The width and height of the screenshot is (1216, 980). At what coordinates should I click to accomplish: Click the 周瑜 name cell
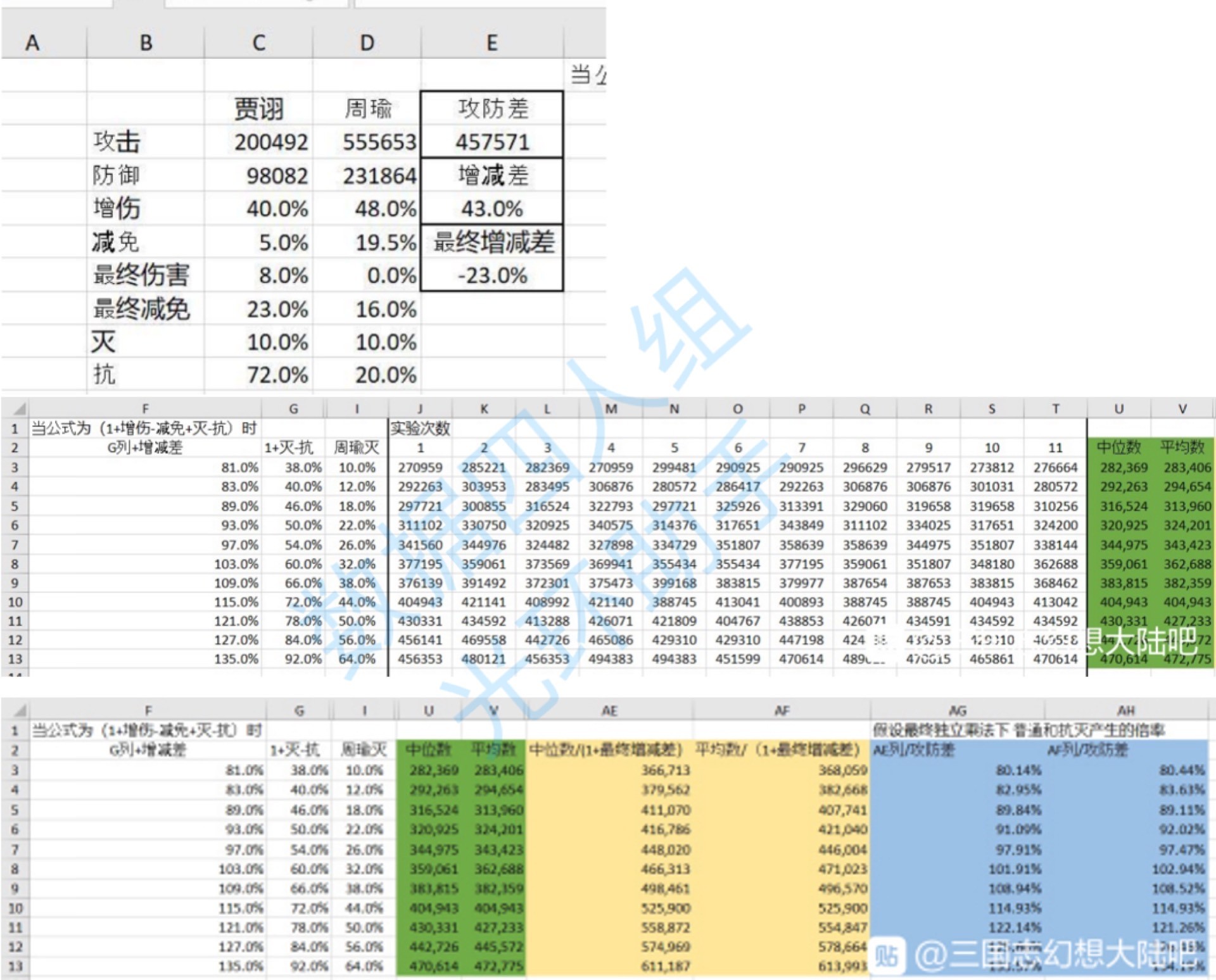click(367, 108)
